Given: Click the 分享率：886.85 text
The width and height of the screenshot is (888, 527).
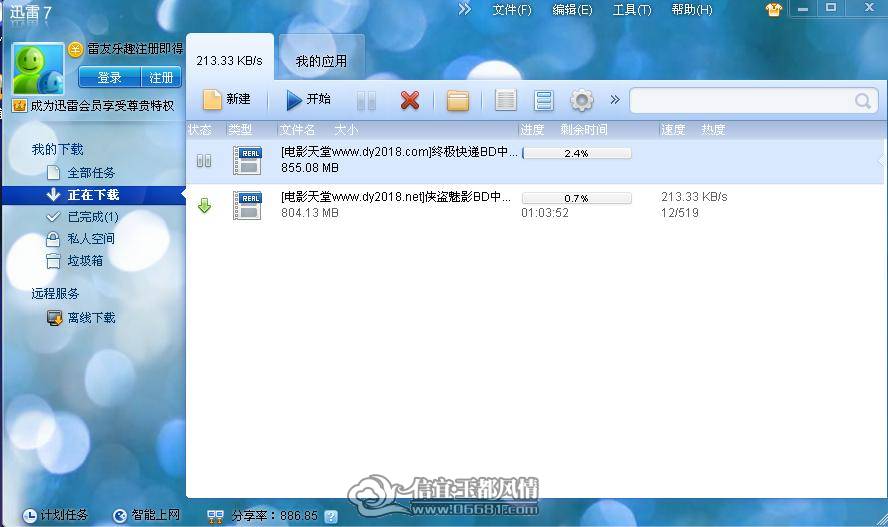Looking at the screenshot, I should coord(275,516).
